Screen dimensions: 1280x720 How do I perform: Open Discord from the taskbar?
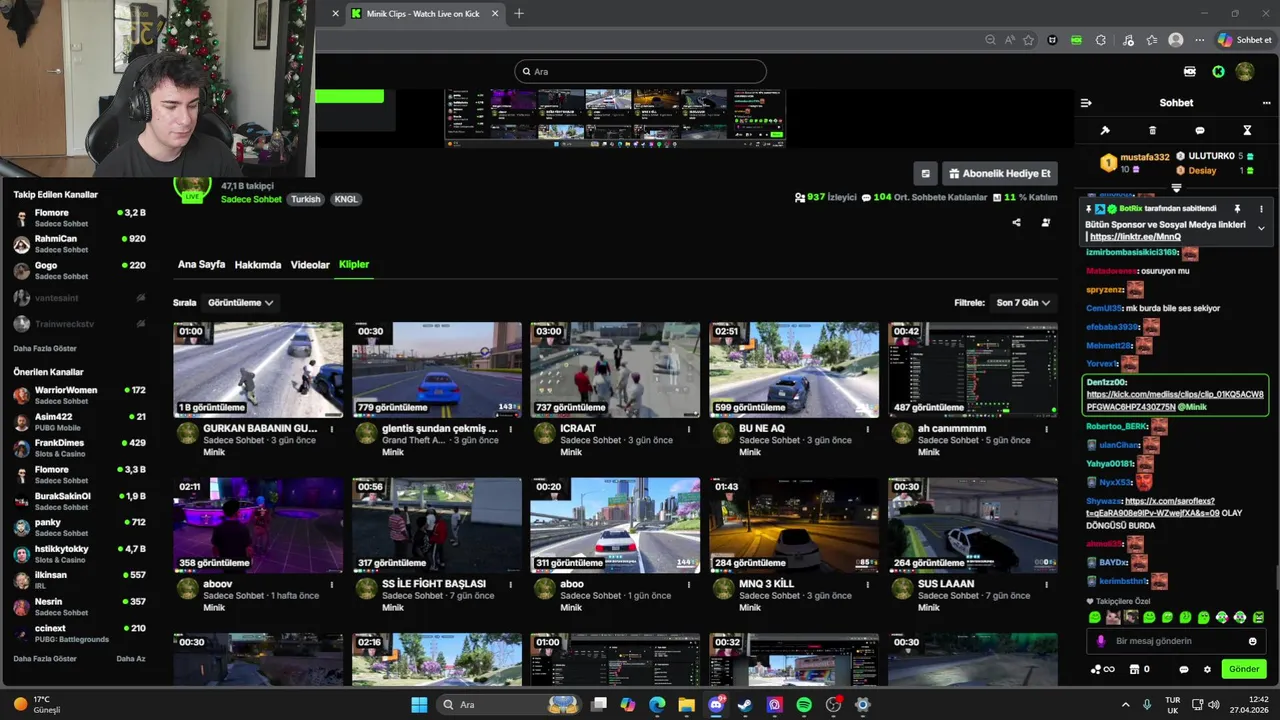(x=716, y=704)
